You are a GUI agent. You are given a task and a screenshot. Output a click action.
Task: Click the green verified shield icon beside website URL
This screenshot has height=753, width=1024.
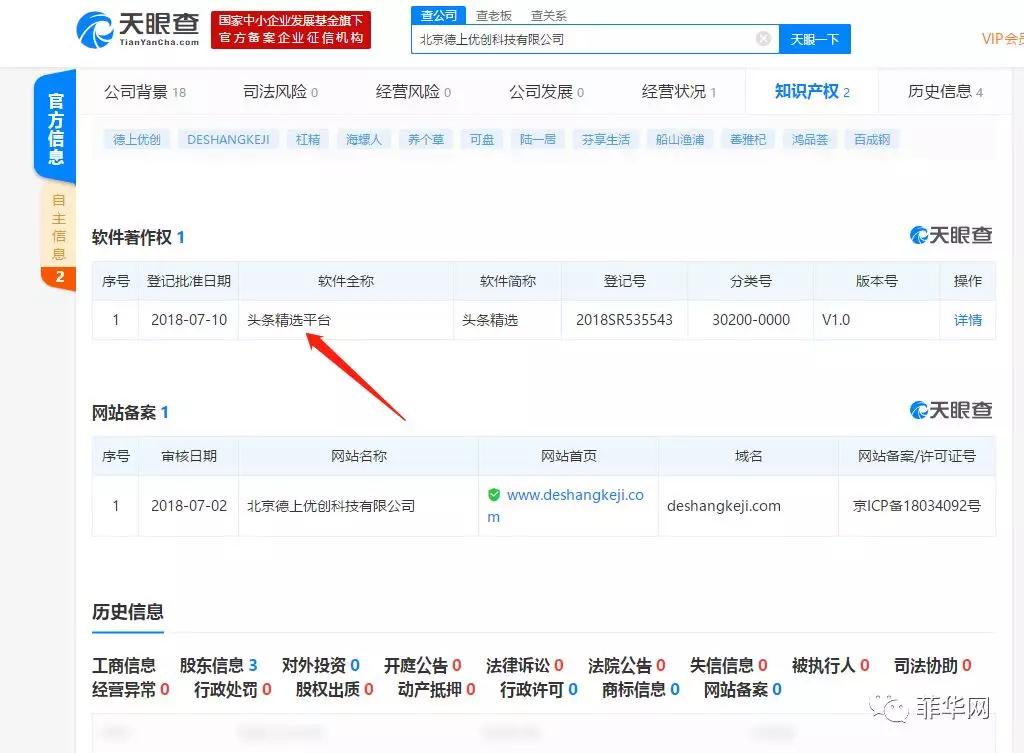tap(494, 495)
